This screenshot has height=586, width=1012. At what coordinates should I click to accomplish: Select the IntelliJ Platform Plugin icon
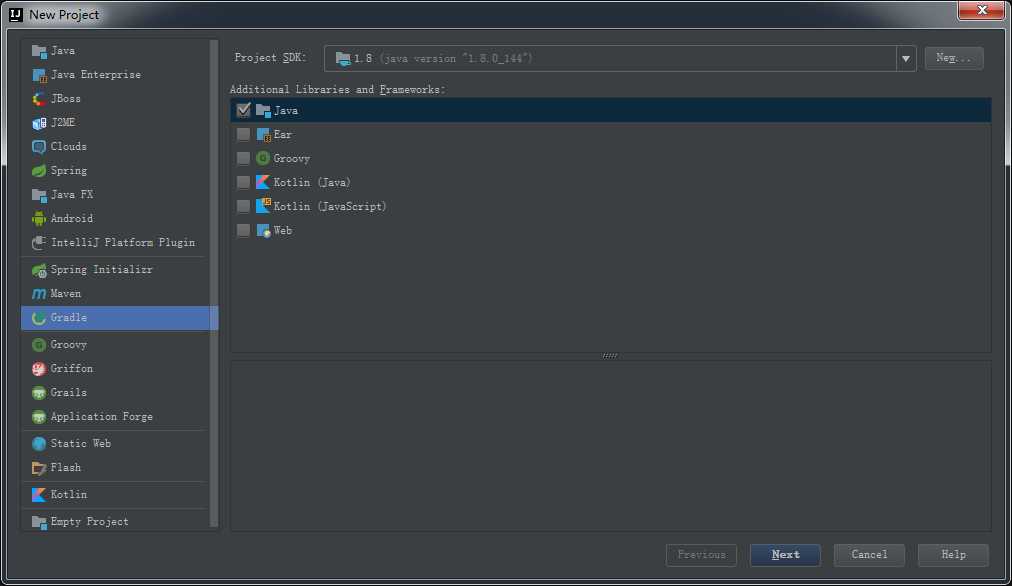pyautogui.click(x=39, y=243)
